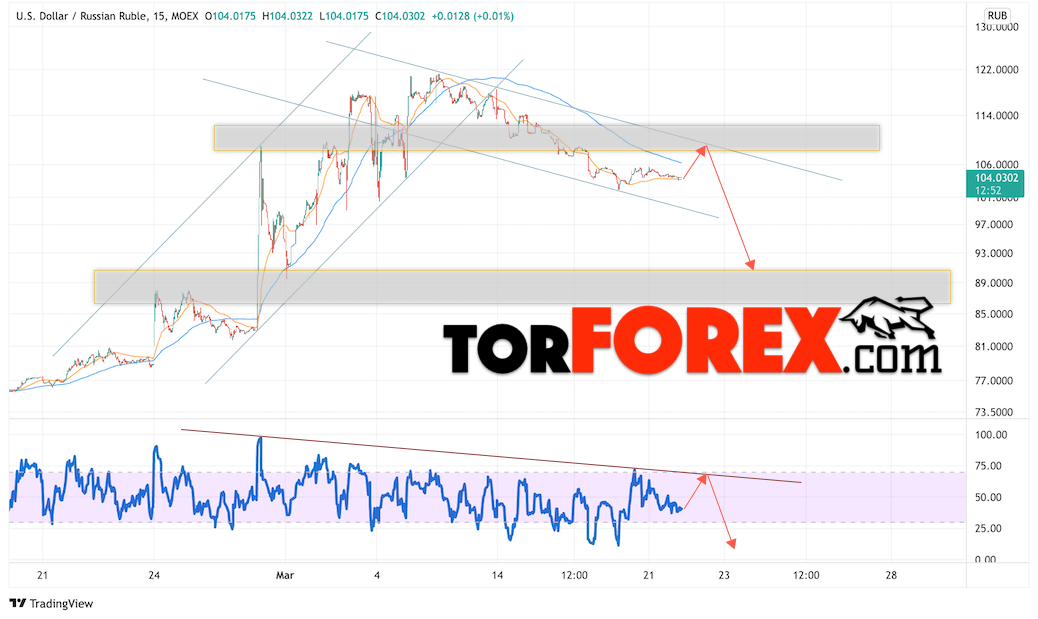Click the 28 date label on time axis
The height and width of the screenshot is (619, 1038).
(x=891, y=575)
